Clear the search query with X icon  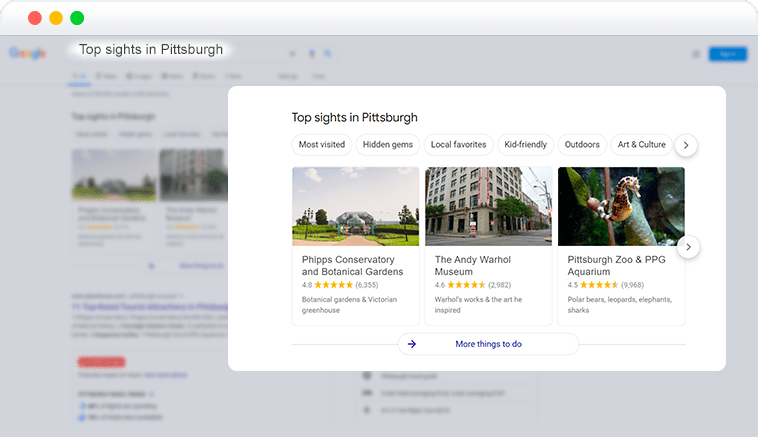click(292, 54)
